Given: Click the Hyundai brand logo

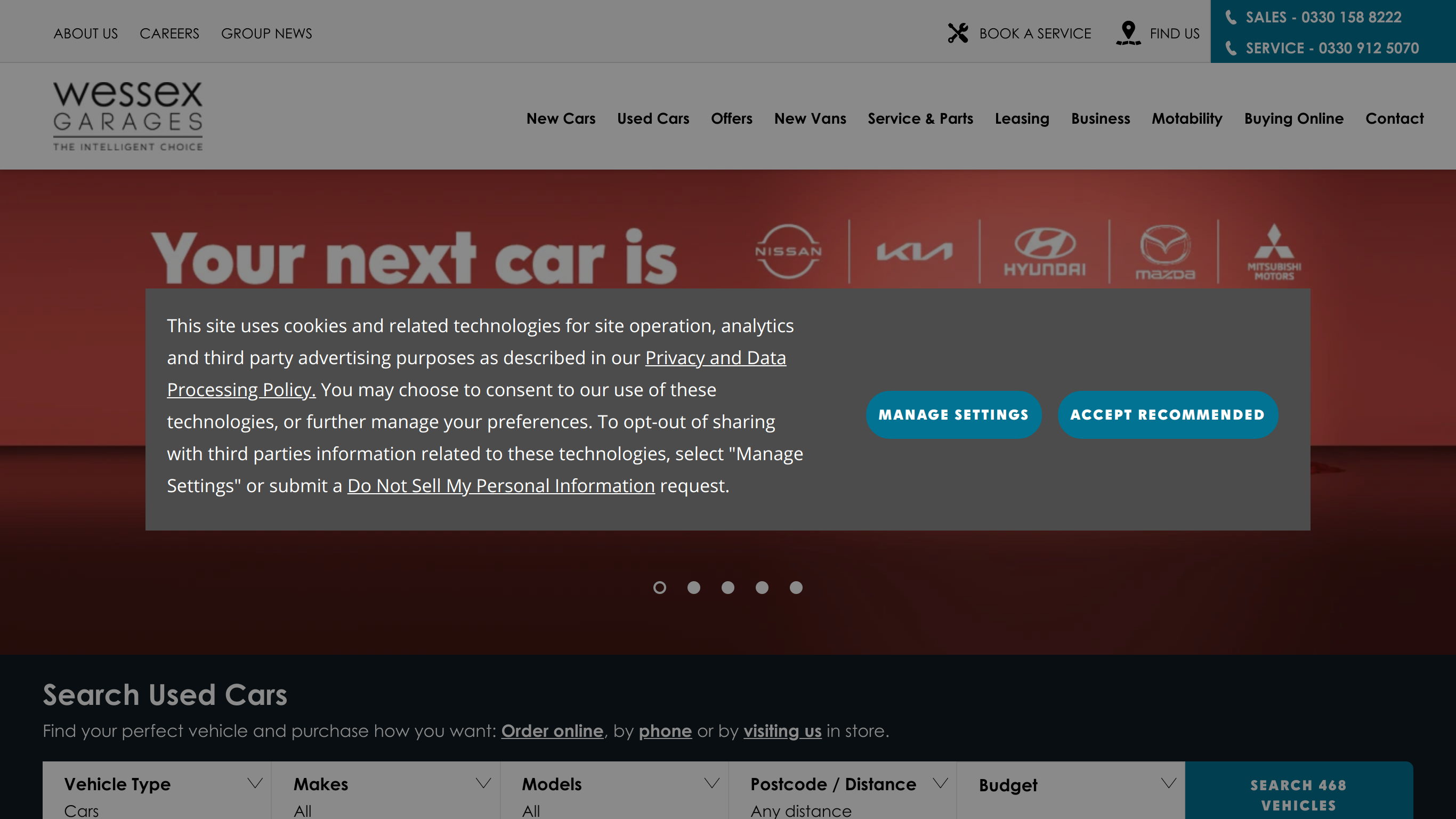Looking at the screenshot, I should [x=1045, y=252].
